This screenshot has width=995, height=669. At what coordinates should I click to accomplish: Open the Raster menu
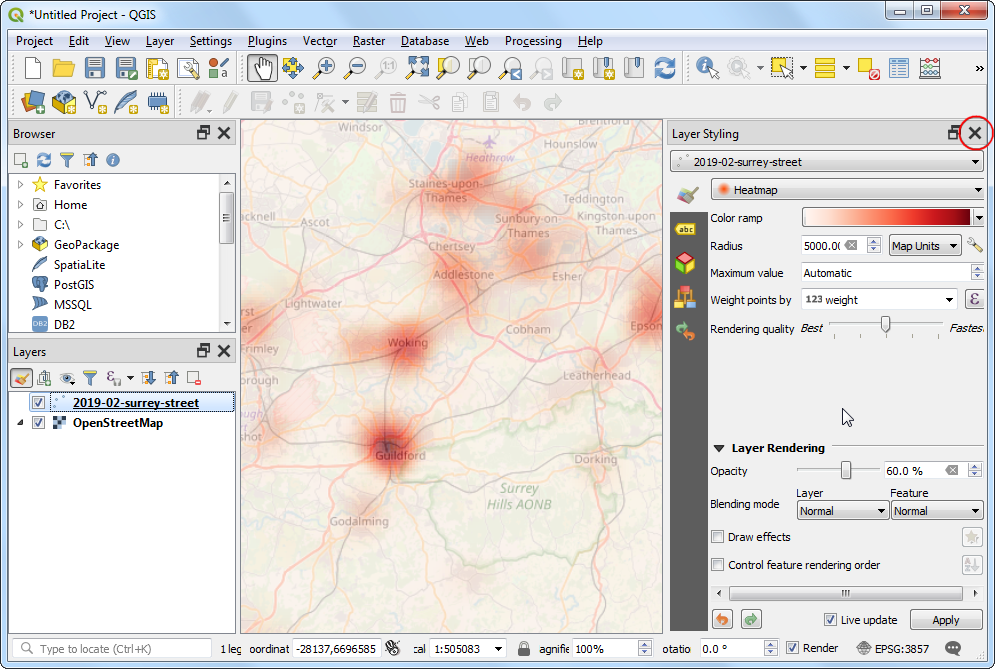(368, 41)
